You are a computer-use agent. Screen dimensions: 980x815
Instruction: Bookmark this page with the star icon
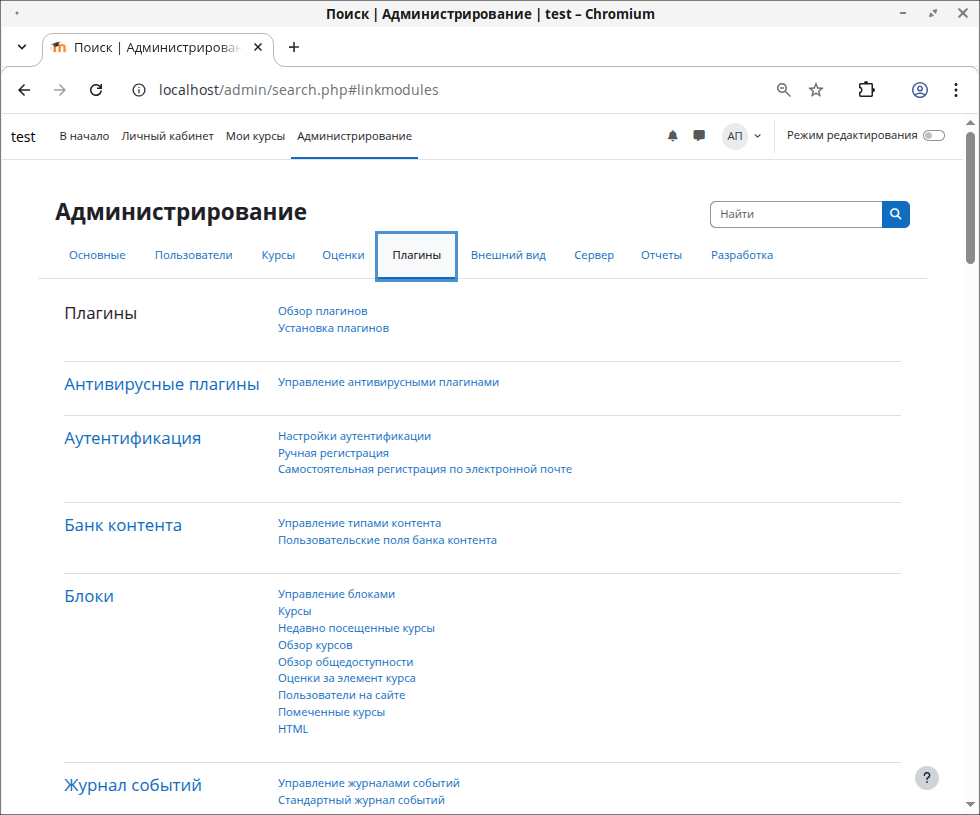[x=816, y=90]
